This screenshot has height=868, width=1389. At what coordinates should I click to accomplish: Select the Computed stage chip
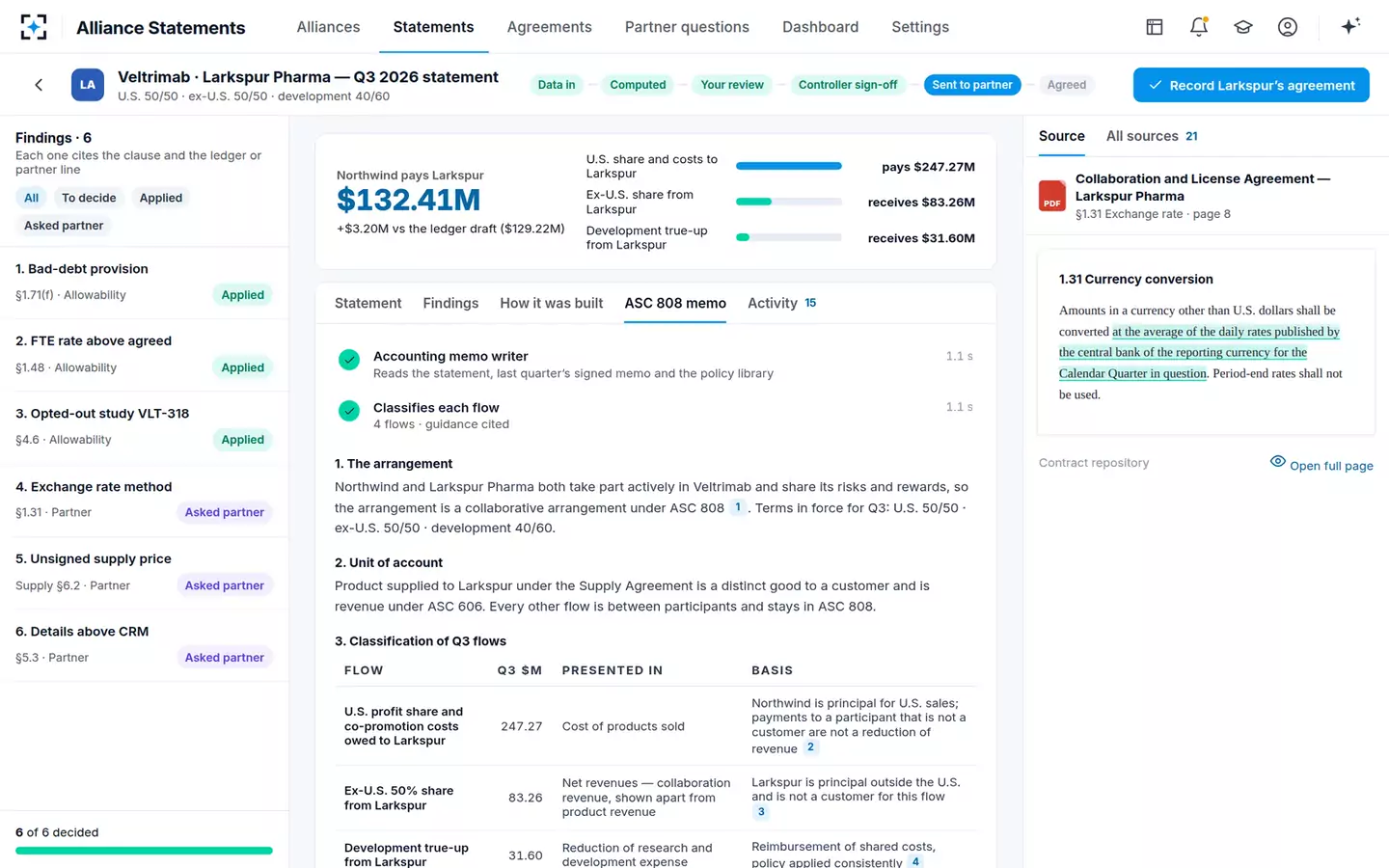click(x=638, y=85)
